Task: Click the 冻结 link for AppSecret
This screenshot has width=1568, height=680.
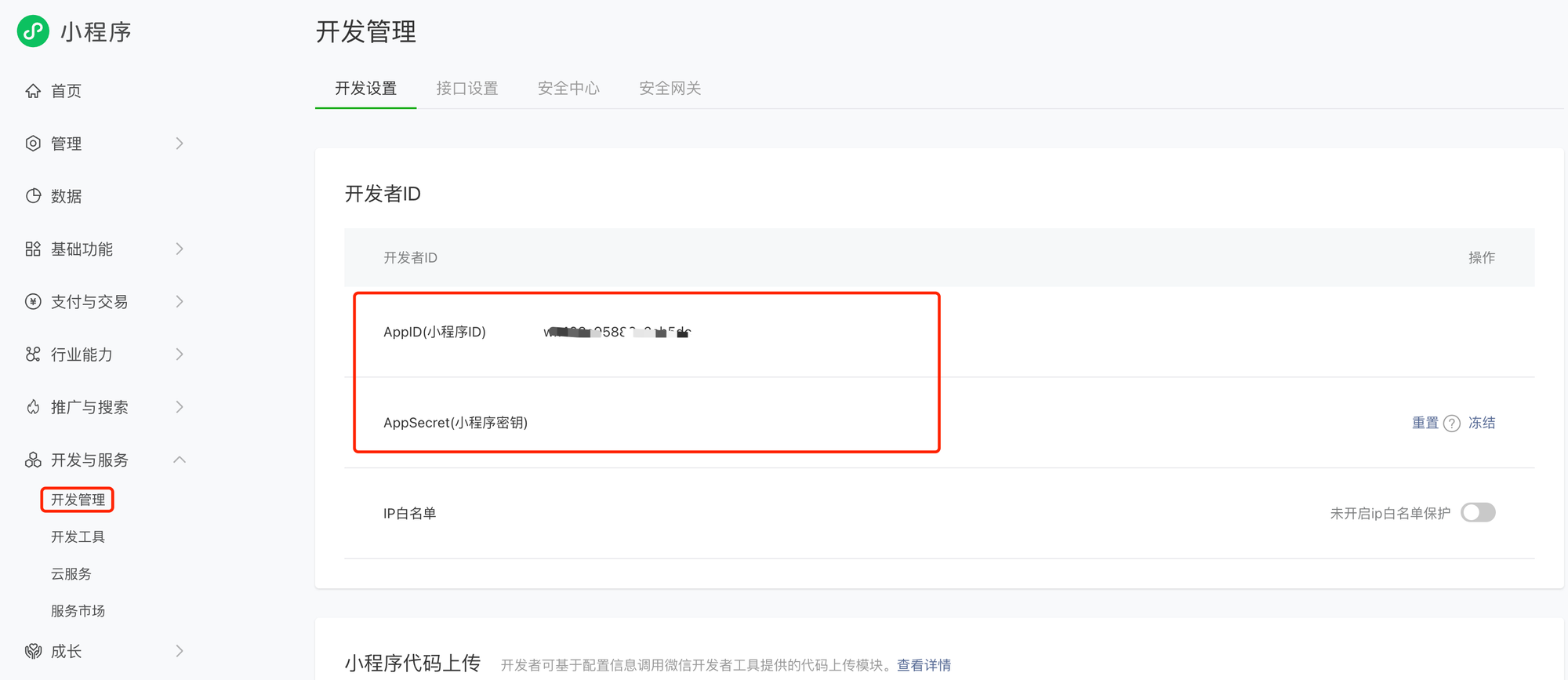Action: tap(1482, 423)
